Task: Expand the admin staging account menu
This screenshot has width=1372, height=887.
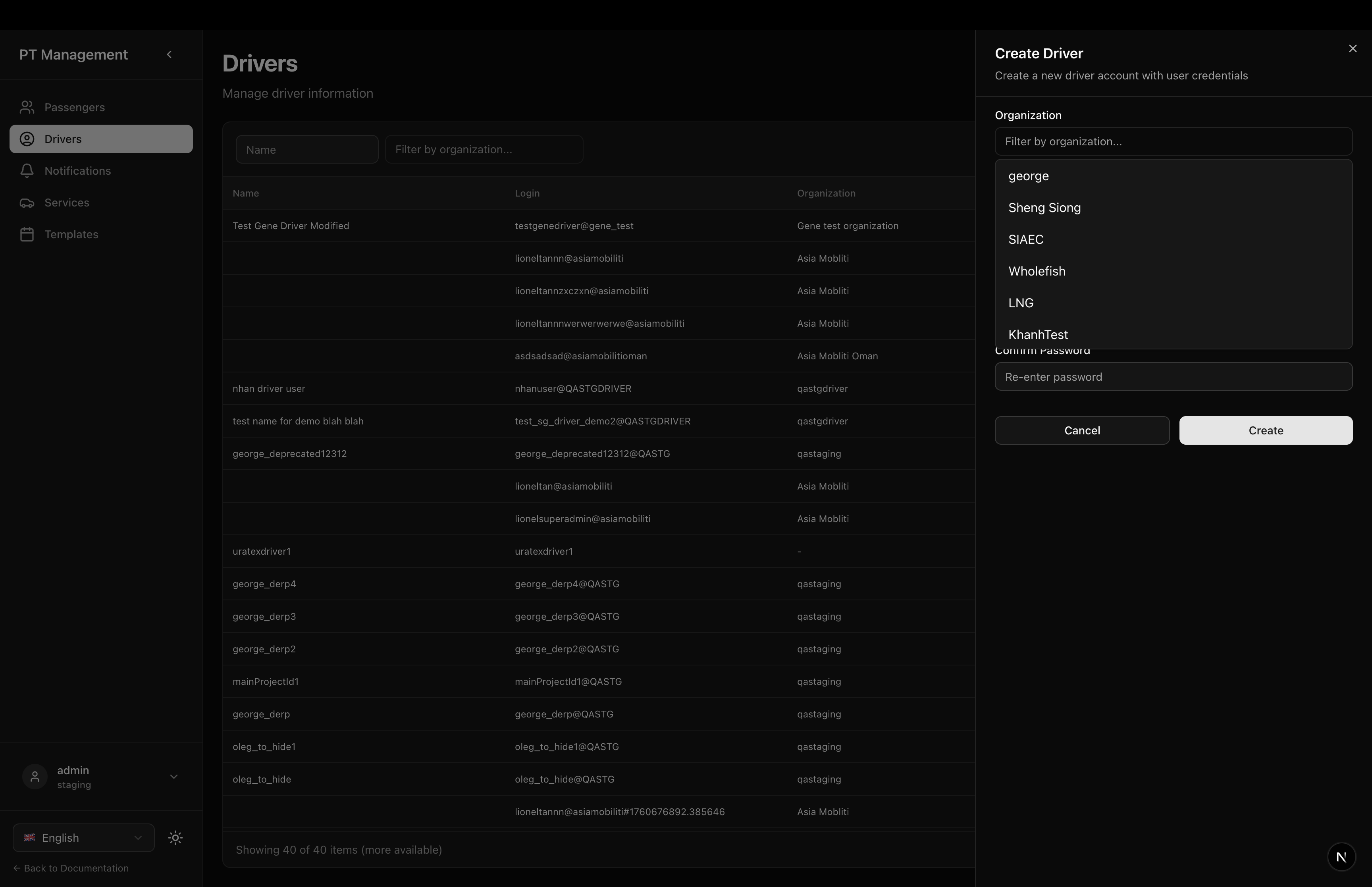Action: tap(173, 777)
